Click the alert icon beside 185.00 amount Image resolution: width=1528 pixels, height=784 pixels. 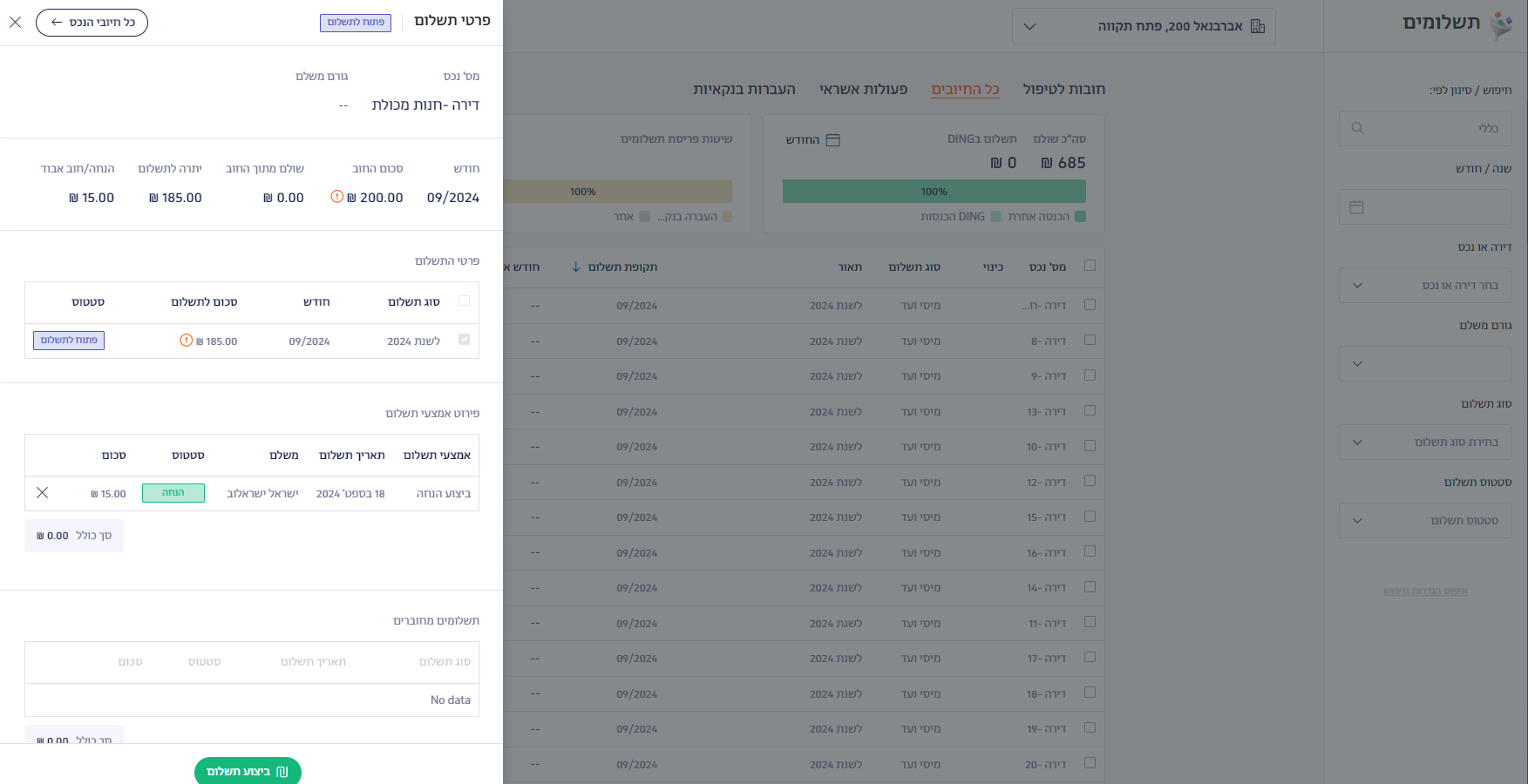pyautogui.click(x=187, y=341)
